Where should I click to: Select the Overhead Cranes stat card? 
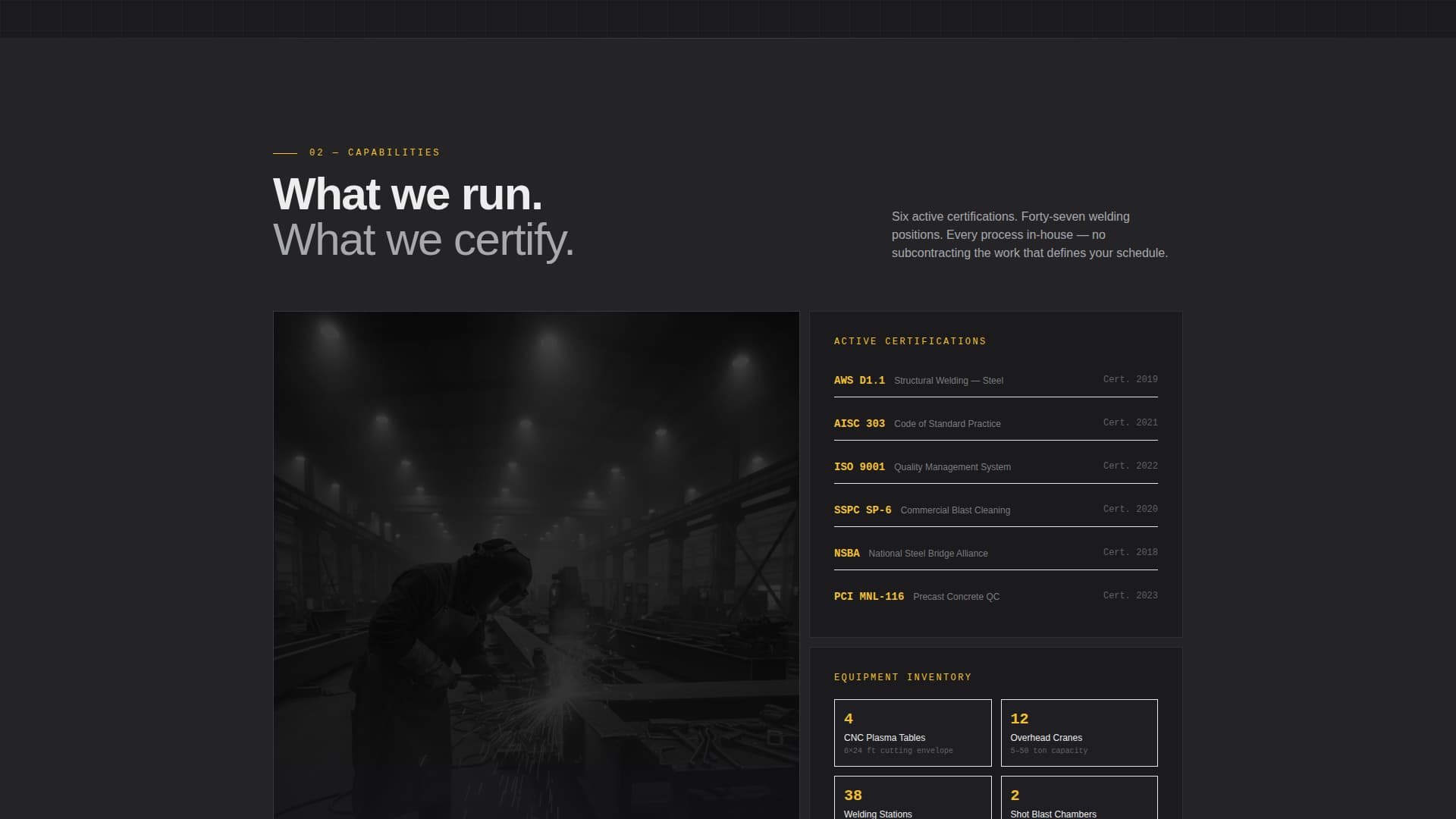click(1079, 733)
